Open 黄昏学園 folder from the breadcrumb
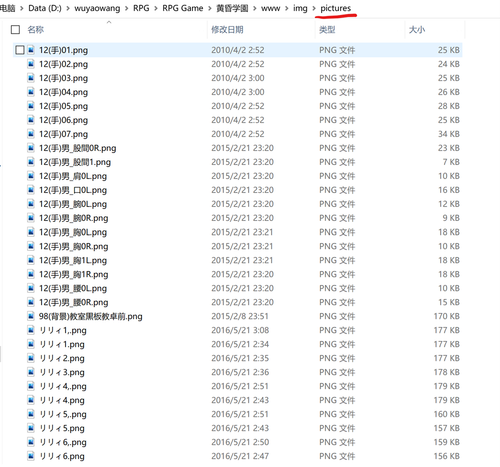500x467 pixels. (232, 8)
